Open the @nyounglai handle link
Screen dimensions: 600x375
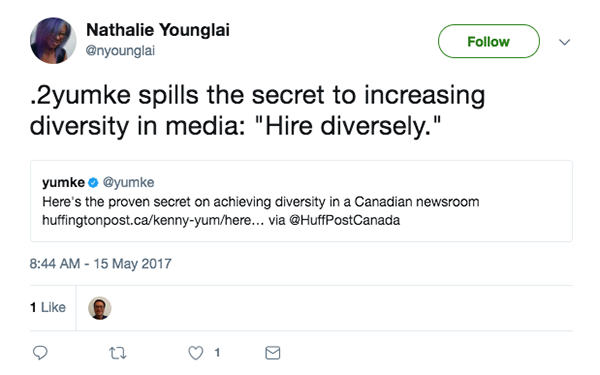click(x=120, y=51)
